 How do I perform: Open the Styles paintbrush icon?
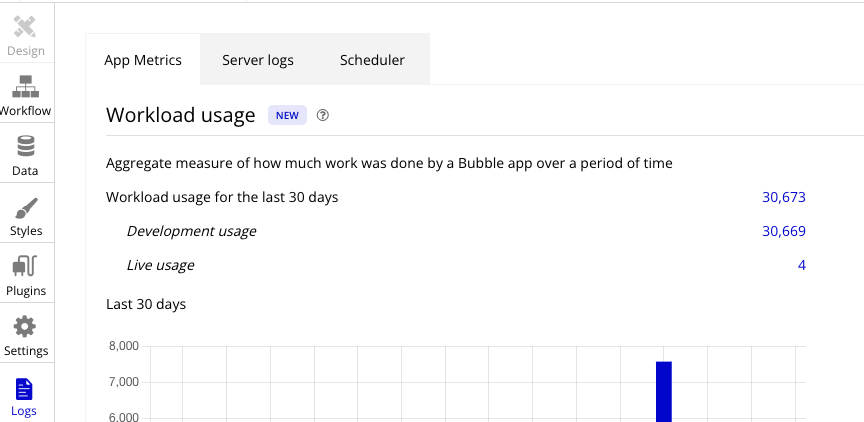coord(25,208)
